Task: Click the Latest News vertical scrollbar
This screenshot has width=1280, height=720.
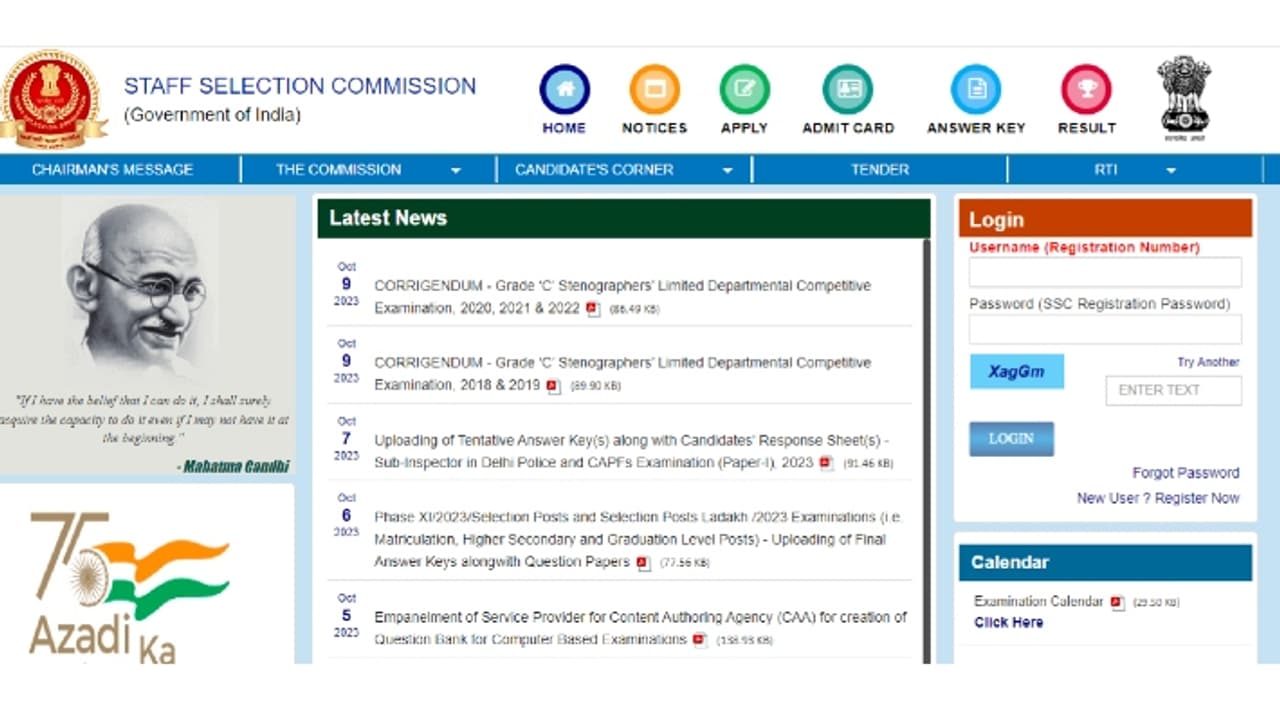Action: pos(926,450)
